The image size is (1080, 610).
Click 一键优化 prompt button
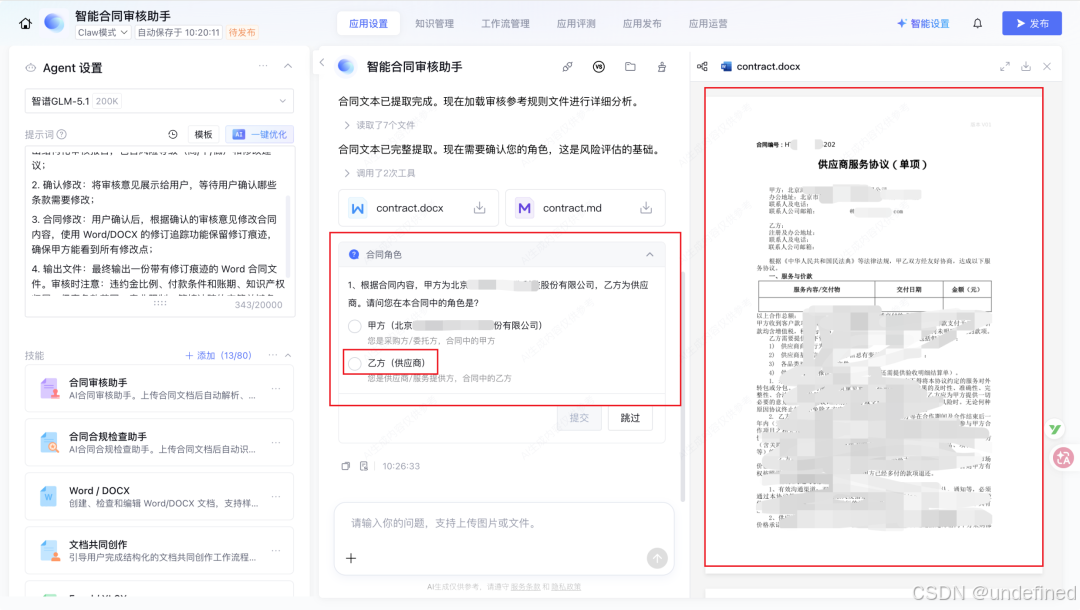point(260,134)
